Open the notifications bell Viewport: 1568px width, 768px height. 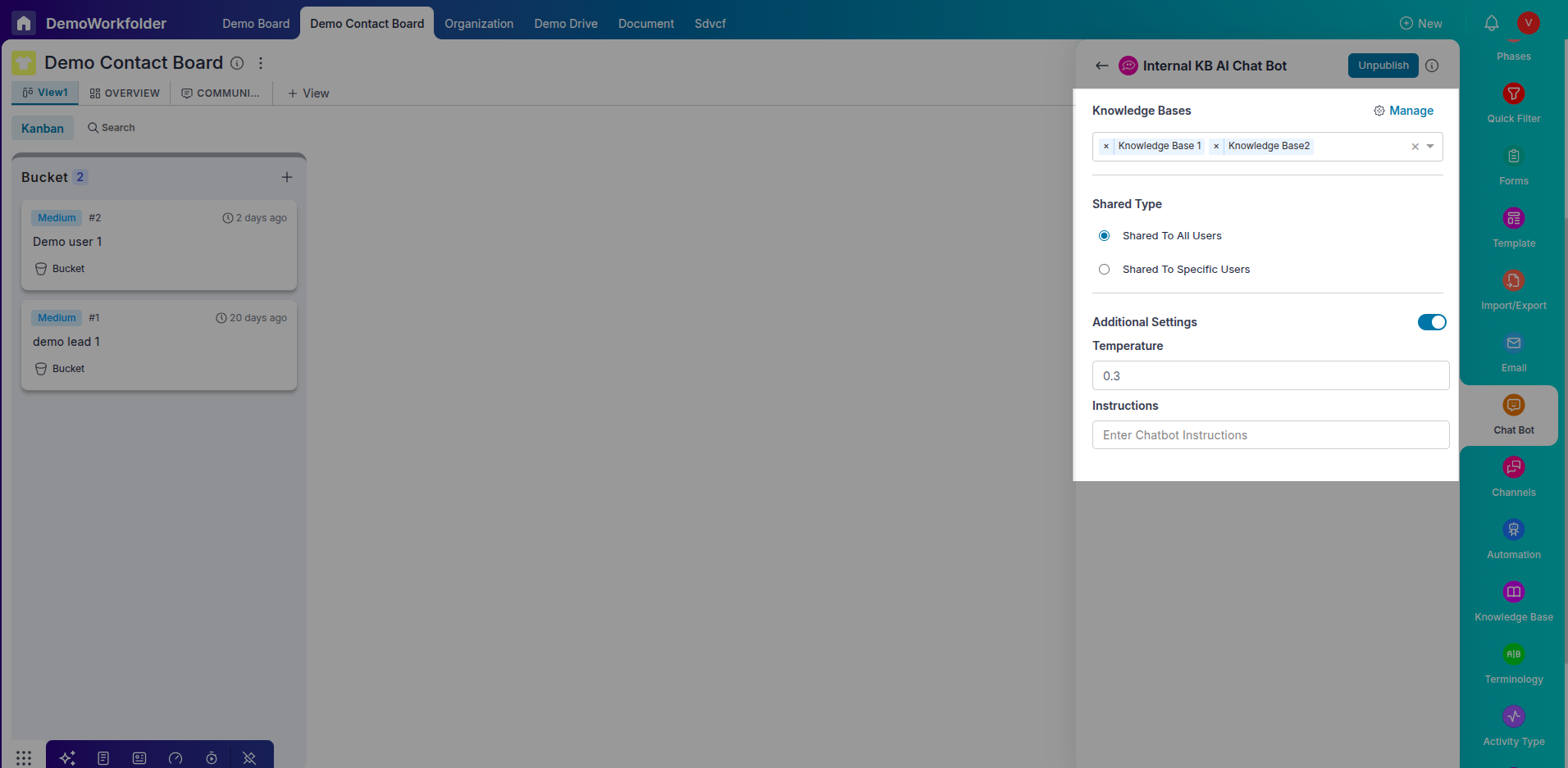point(1492,23)
